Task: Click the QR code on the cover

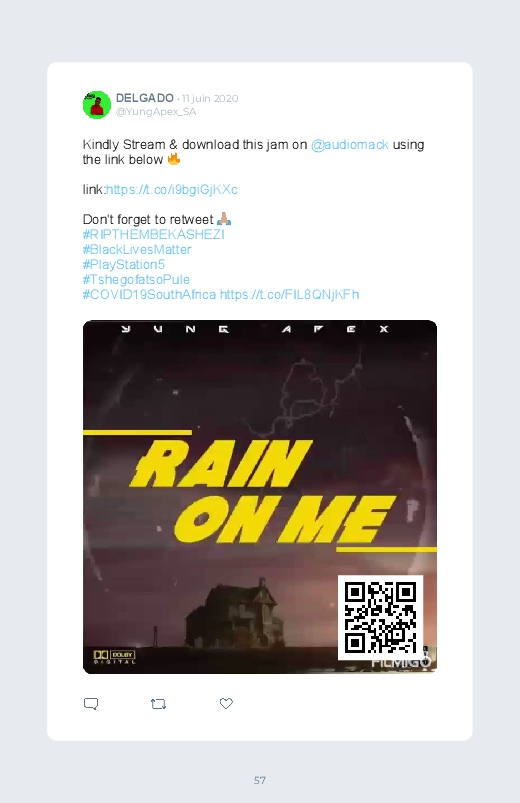Action: coord(380,618)
